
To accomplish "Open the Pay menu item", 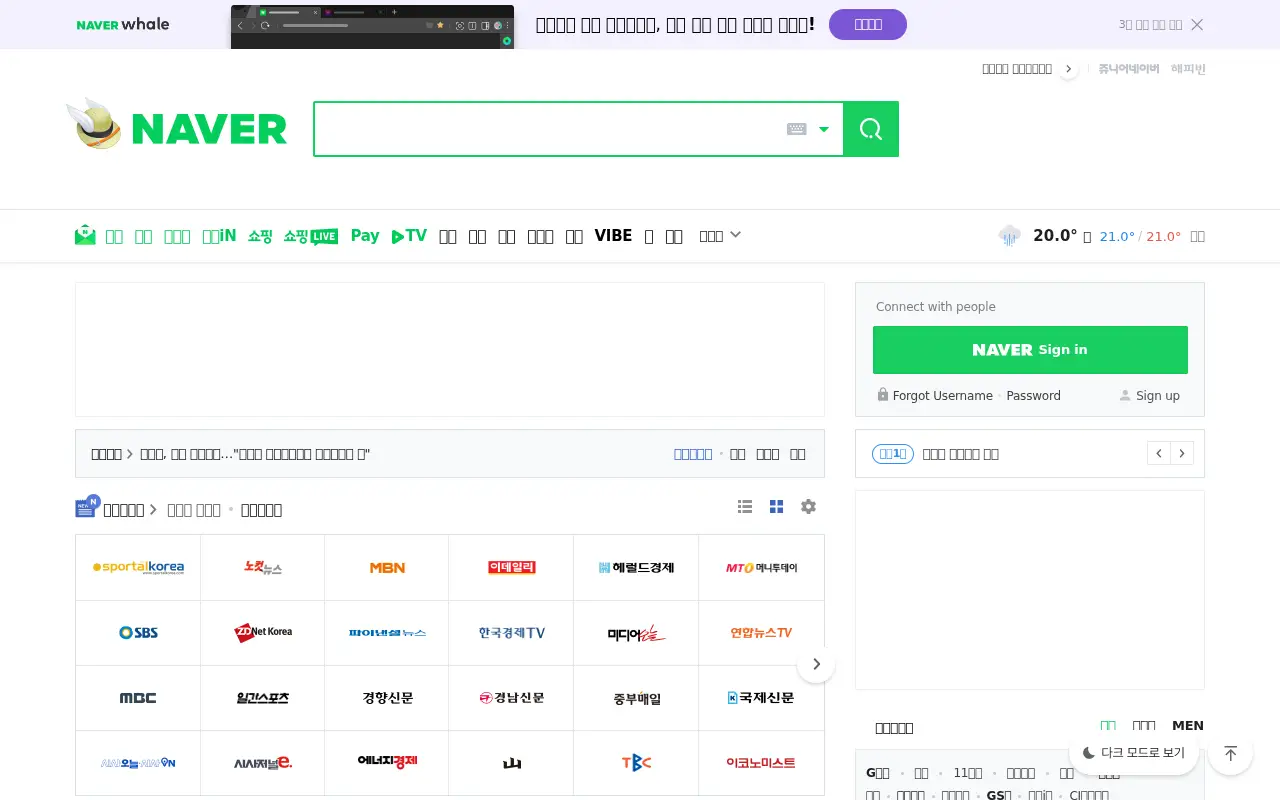I will (365, 236).
